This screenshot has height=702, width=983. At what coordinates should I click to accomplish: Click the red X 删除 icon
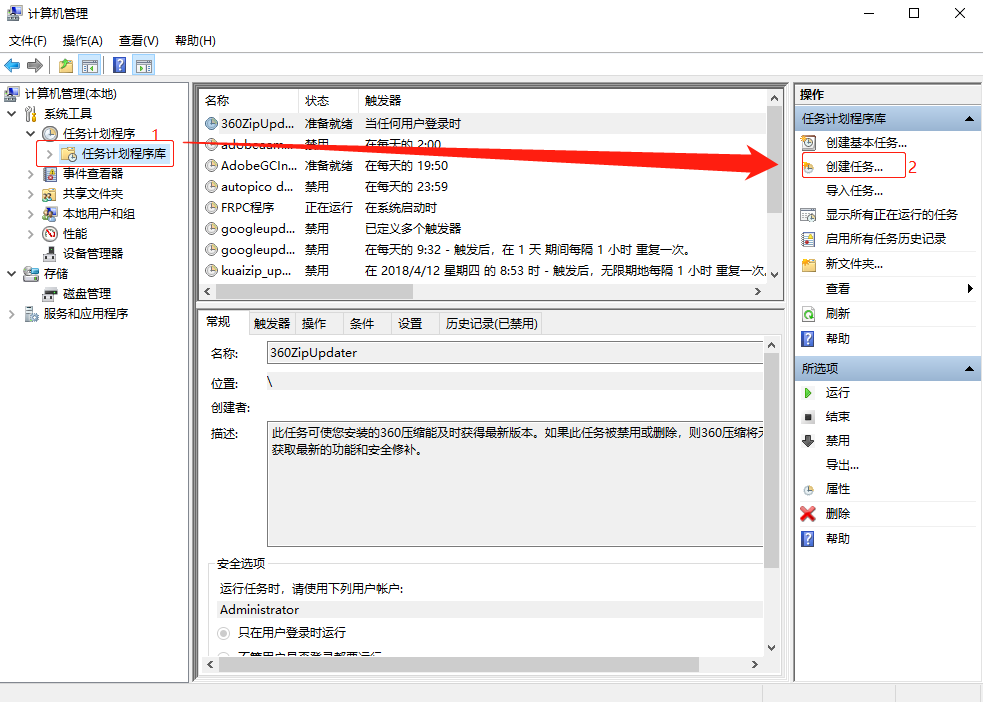click(808, 513)
